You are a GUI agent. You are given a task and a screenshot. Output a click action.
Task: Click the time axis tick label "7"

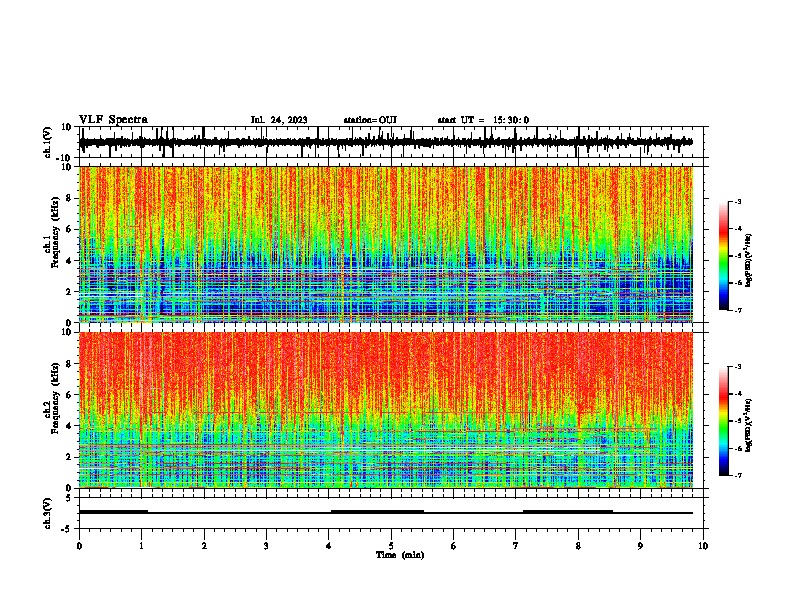516,546
